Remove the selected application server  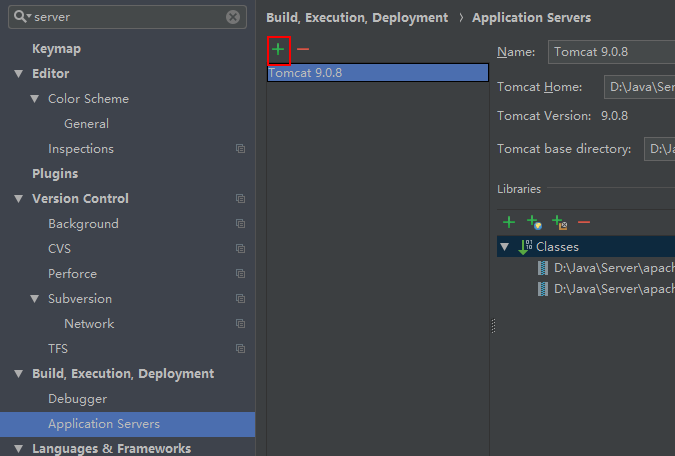(x=303, y=50)
